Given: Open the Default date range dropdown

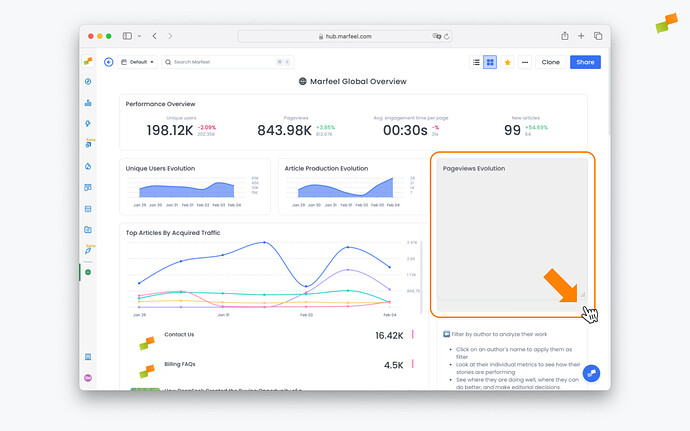Looking at the screenshot, I should (137, 62).
